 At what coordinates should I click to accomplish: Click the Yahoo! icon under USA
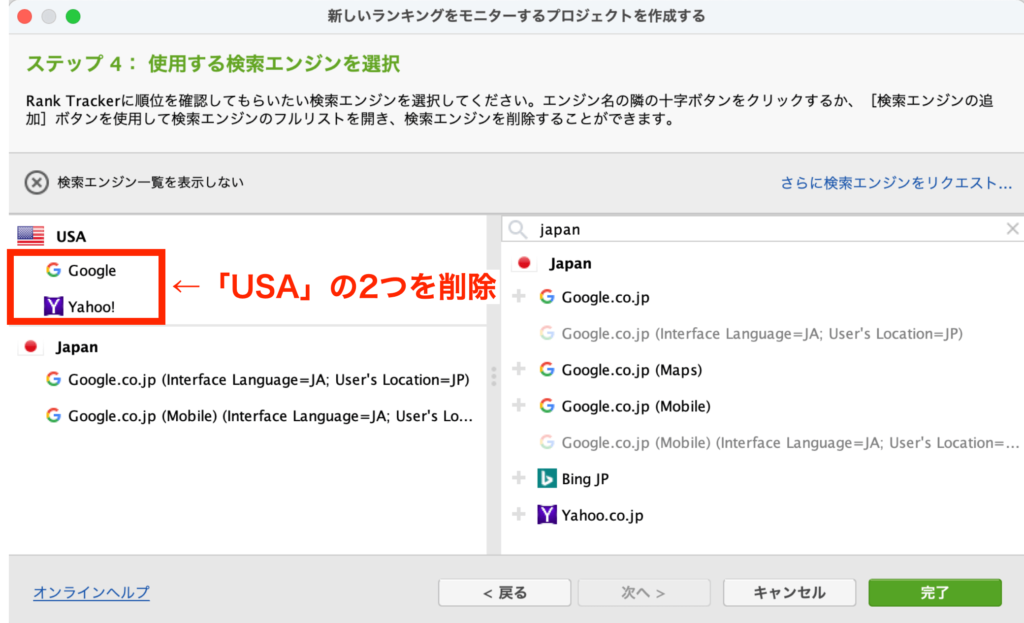pos(51,307)
